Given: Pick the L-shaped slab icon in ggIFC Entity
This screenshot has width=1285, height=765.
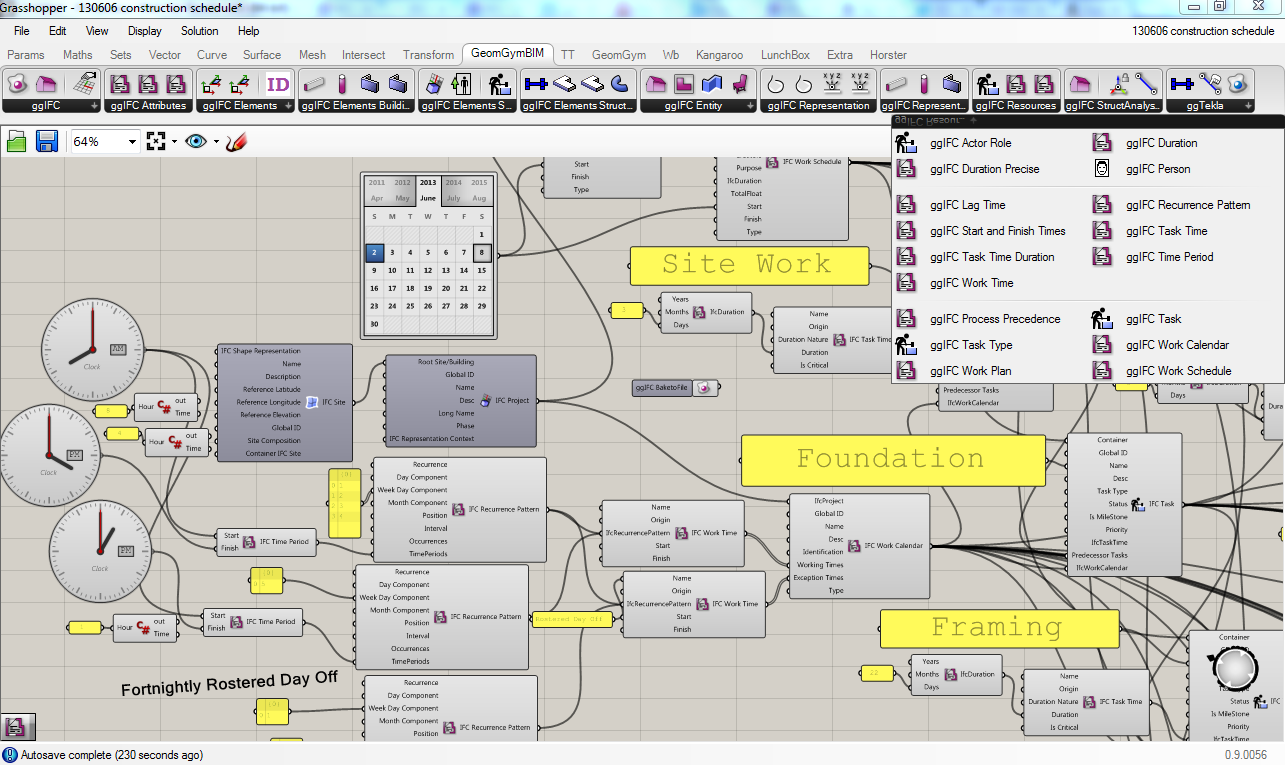Looking at the screenshot, I should pos(684,84).
